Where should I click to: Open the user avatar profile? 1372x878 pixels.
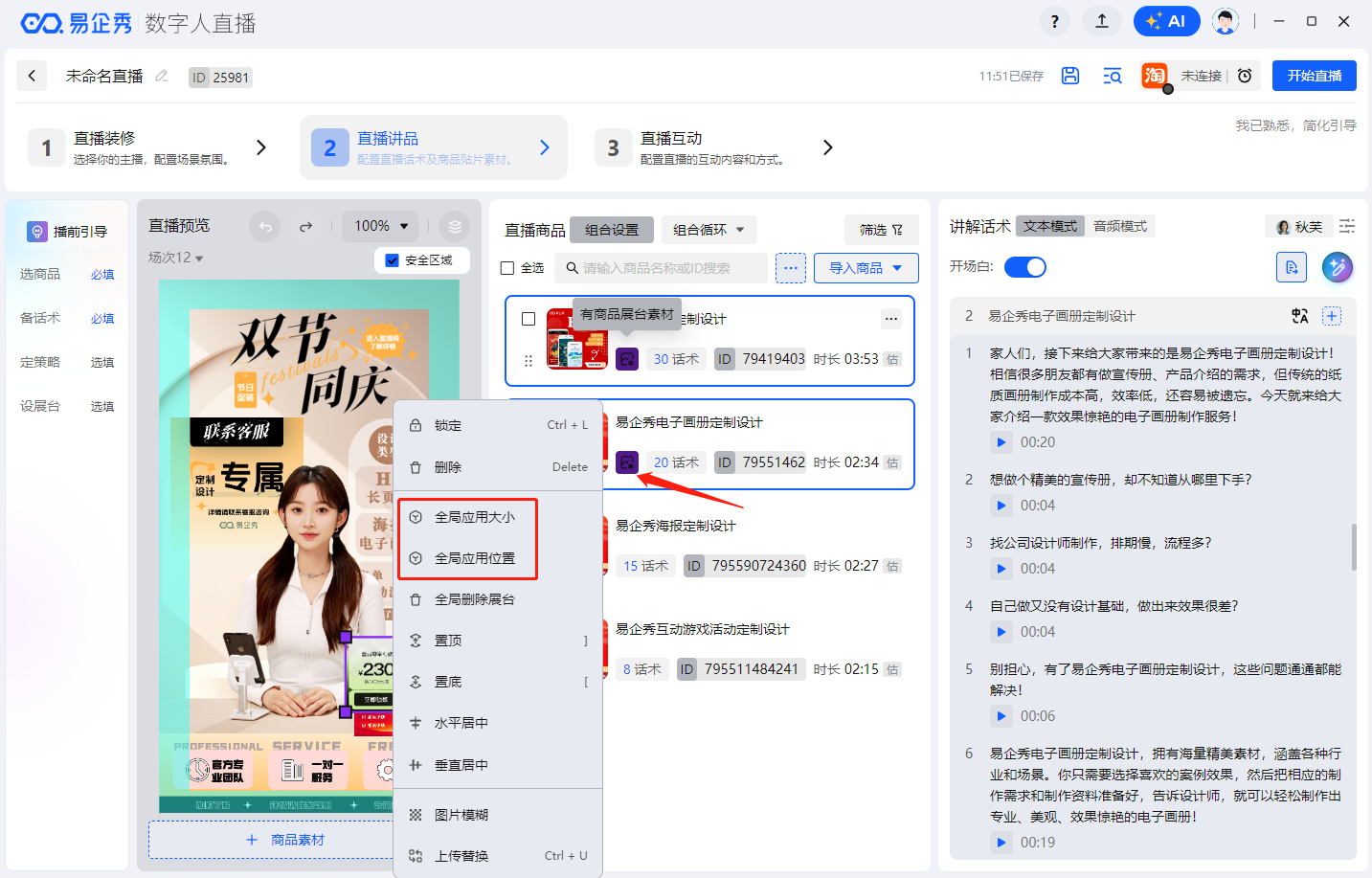[x=1226, y=21]
